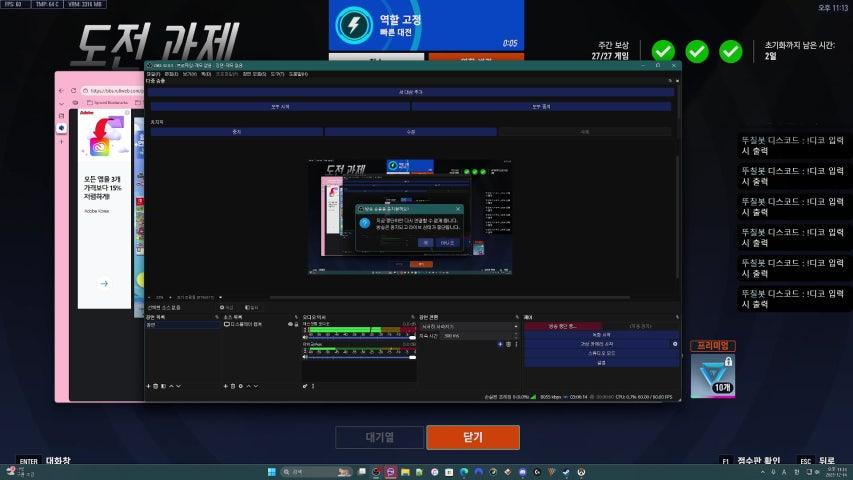853x480 pixels.
Task: Click '새 대상 추가' add new target button
Action: [411, 93]
